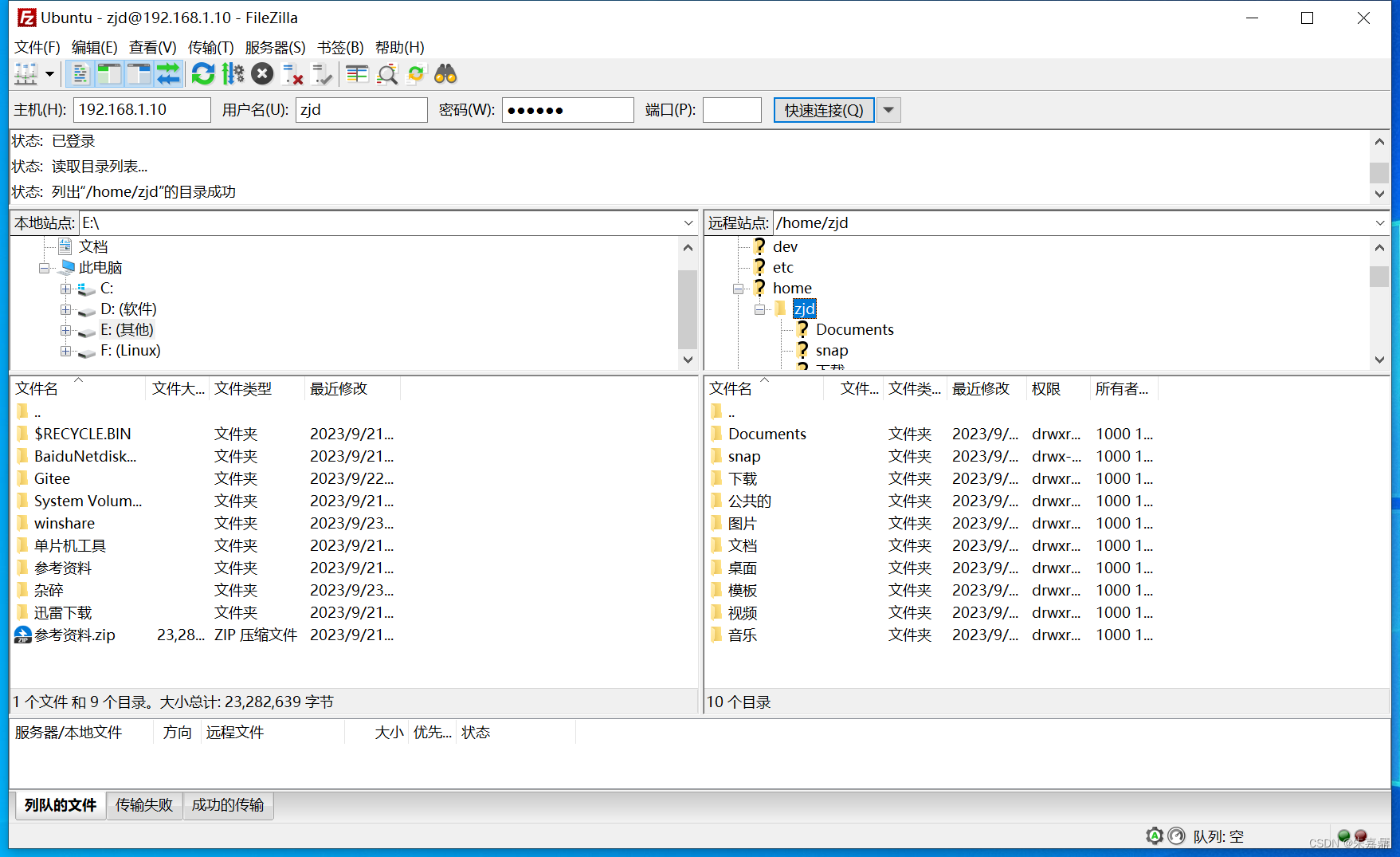This screenshot has width=1400, height=857.
Task: Open the 服务器(S) menu
Action: 275,47
